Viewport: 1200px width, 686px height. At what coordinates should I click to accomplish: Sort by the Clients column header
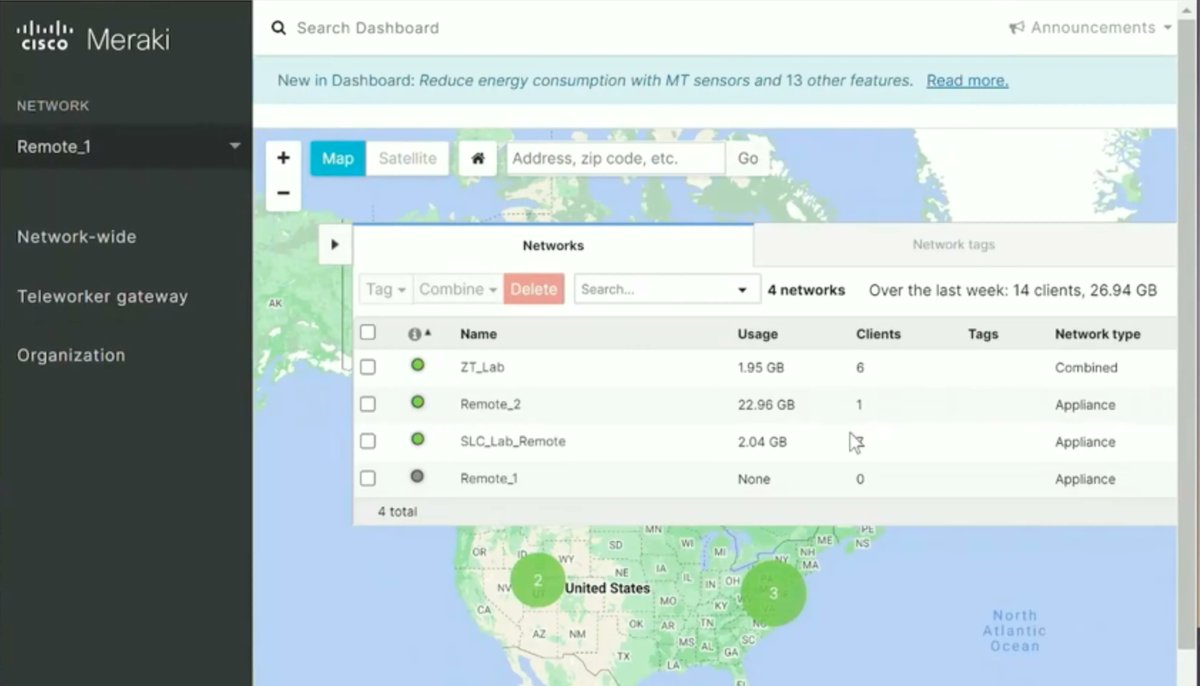coord(879,334)
